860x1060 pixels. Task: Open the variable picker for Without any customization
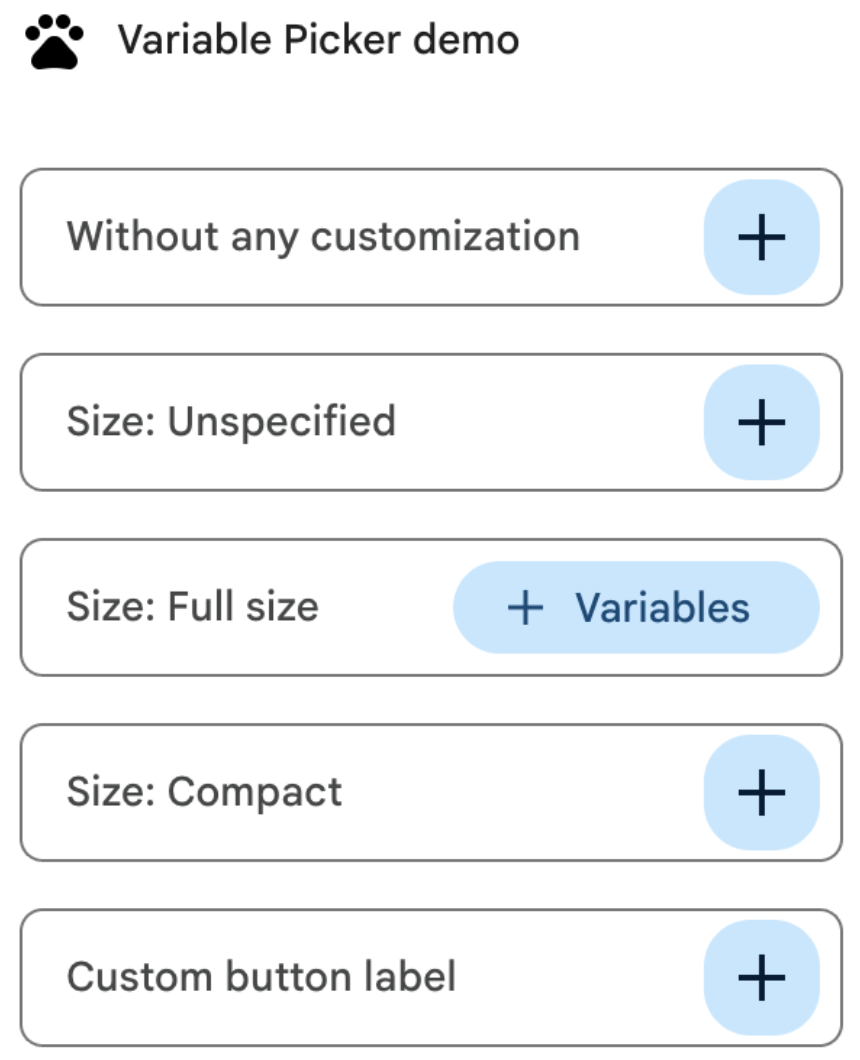[x=761, y=236]
